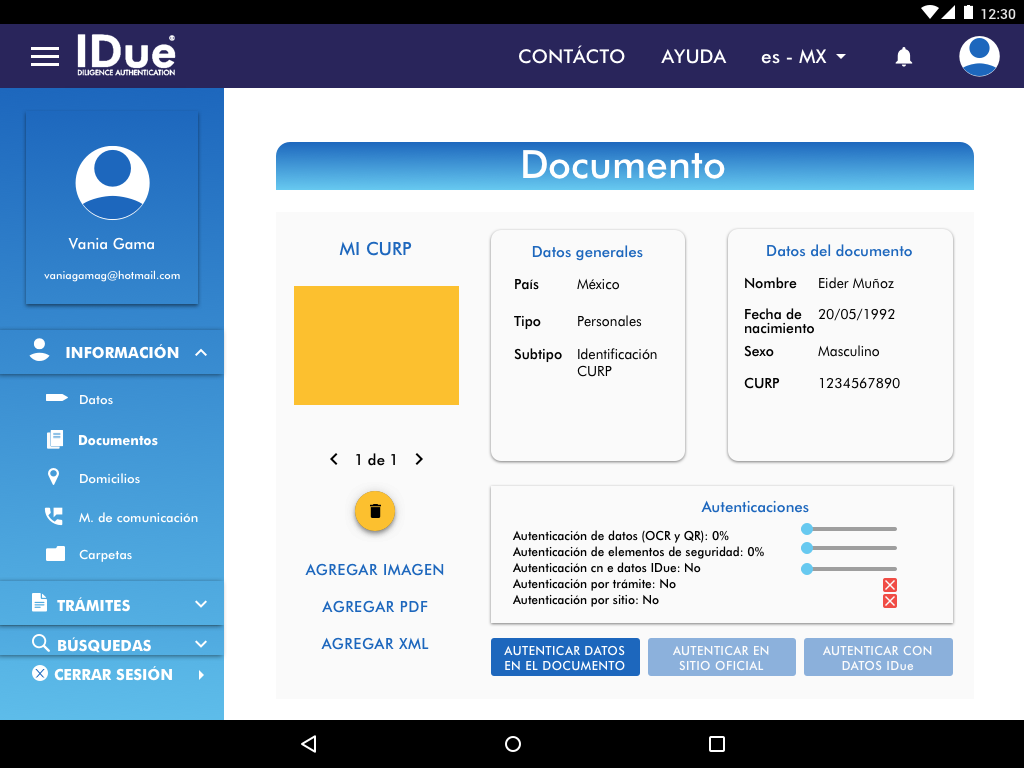1024x768 pixels.
Task: Toggle Autenticación por trámite checkbox
Action: click(x=890, y=585)
